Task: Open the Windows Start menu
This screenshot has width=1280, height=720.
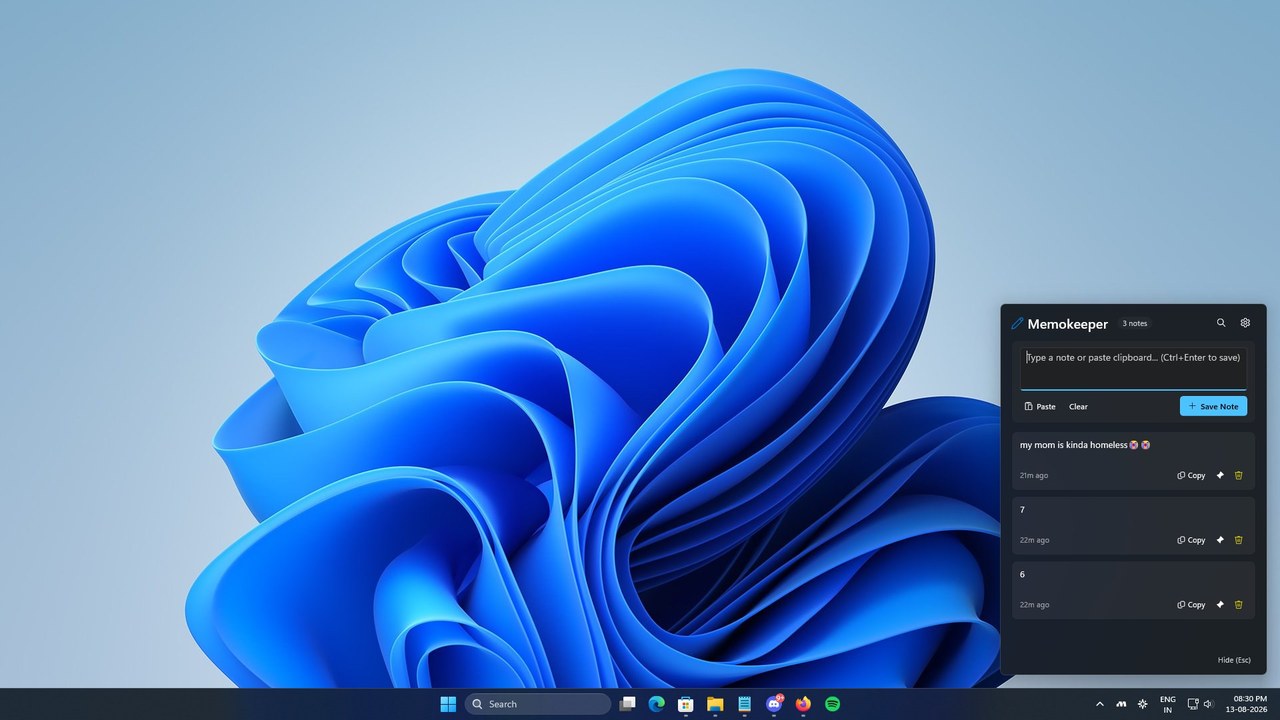Action: pos(448,704)
